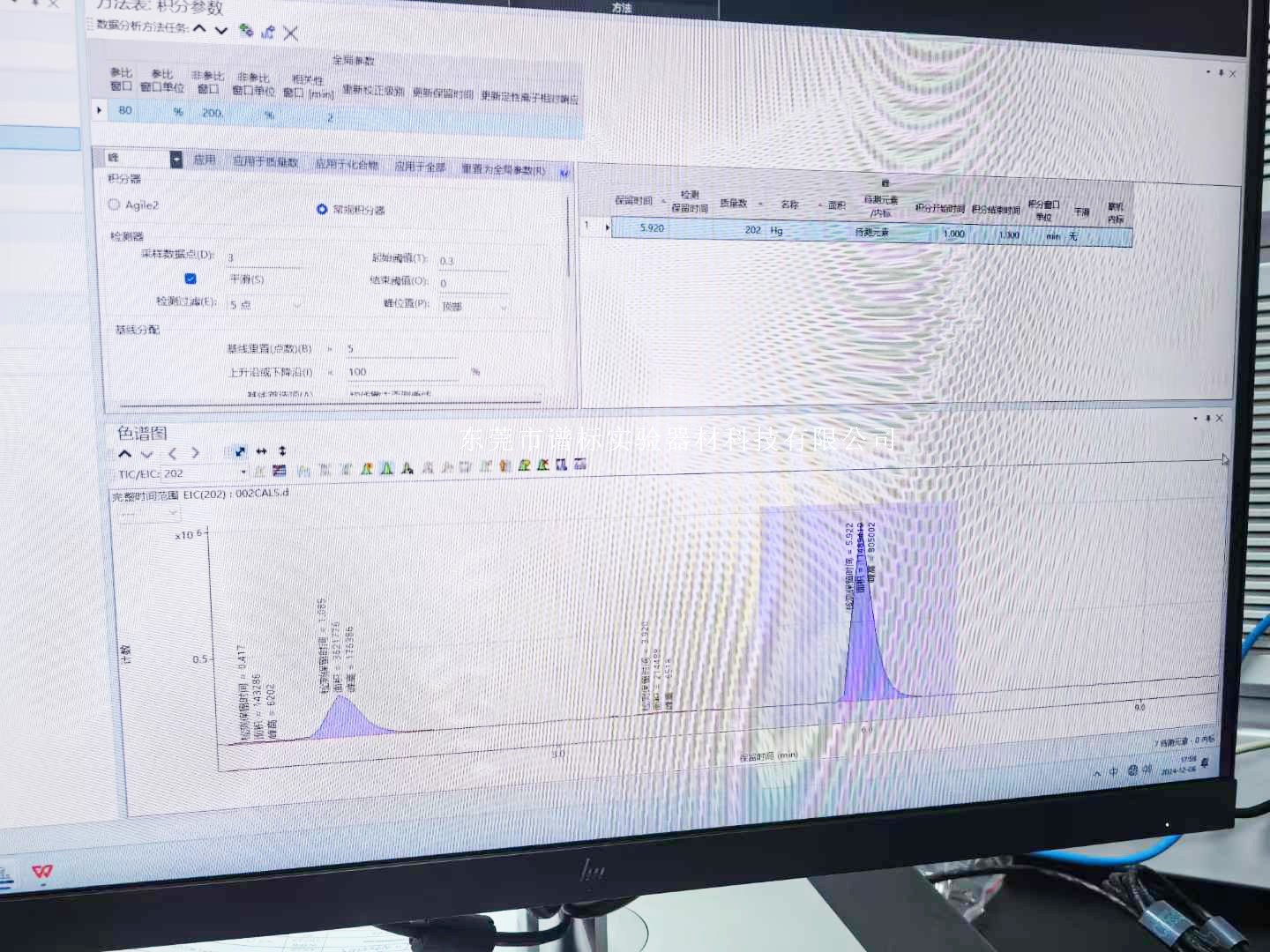Open the WPS icon in the taskbar
The height and width of the screenshot is (952, 1270).
pyautogui.click(x=41, y=872)
